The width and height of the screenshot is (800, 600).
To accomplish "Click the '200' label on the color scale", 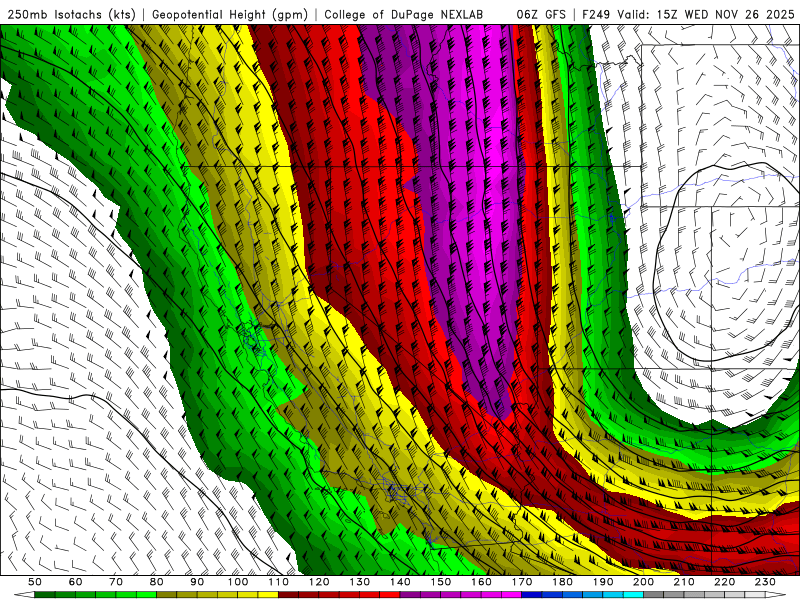I will (x=643, y=582).
